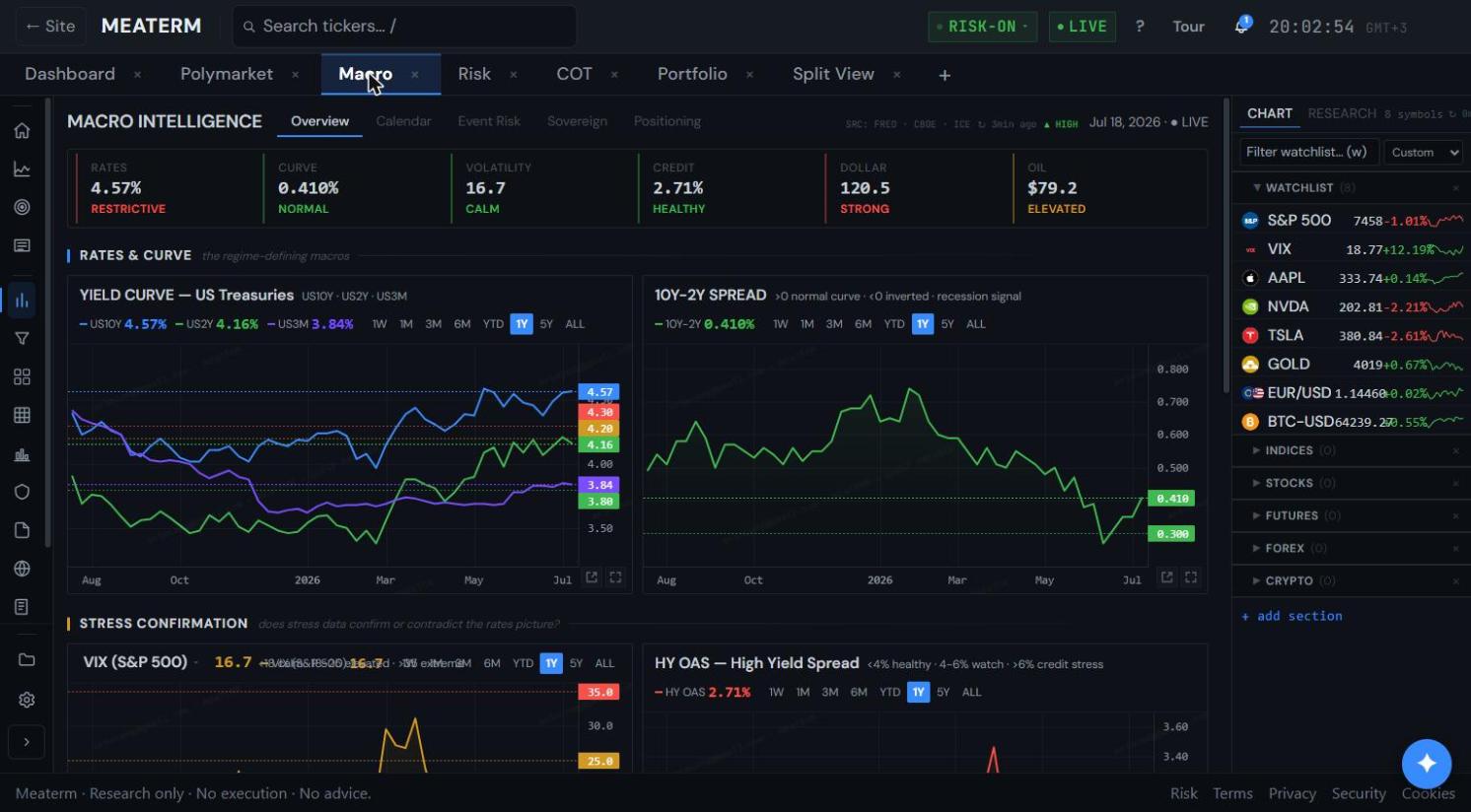Pop out the 10Y-2Y Spread chart
Screen dimensions: 1471x812
coord(1166,577)
